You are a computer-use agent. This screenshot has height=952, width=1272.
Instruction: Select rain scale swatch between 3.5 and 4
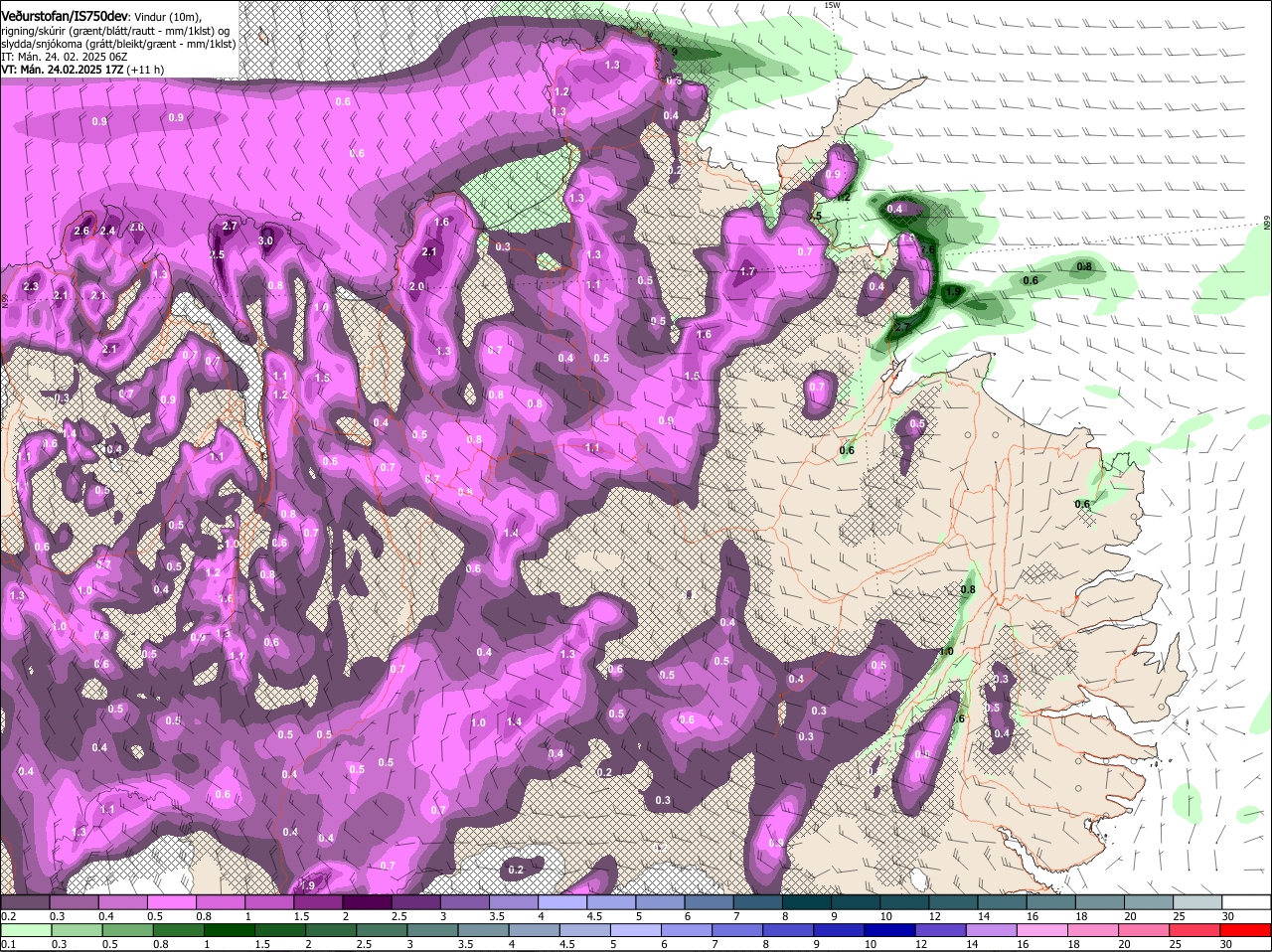(484, 929)
